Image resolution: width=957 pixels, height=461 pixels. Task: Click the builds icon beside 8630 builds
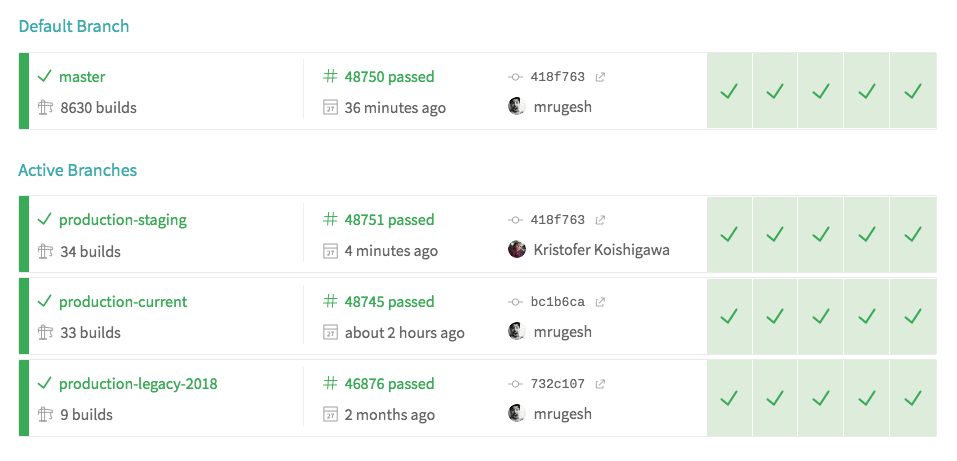(45, 107)
